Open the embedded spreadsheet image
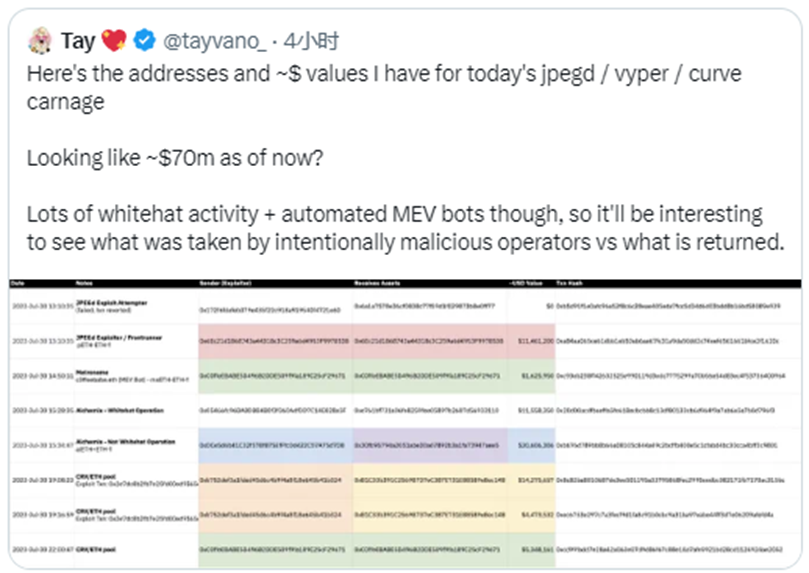 [405, 423]
